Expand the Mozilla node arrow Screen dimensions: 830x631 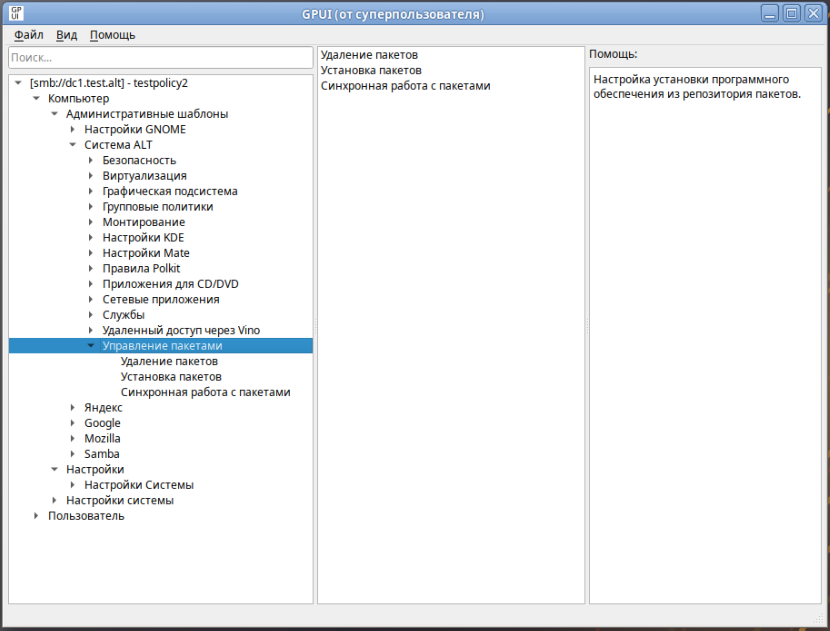tap(73, 438)
